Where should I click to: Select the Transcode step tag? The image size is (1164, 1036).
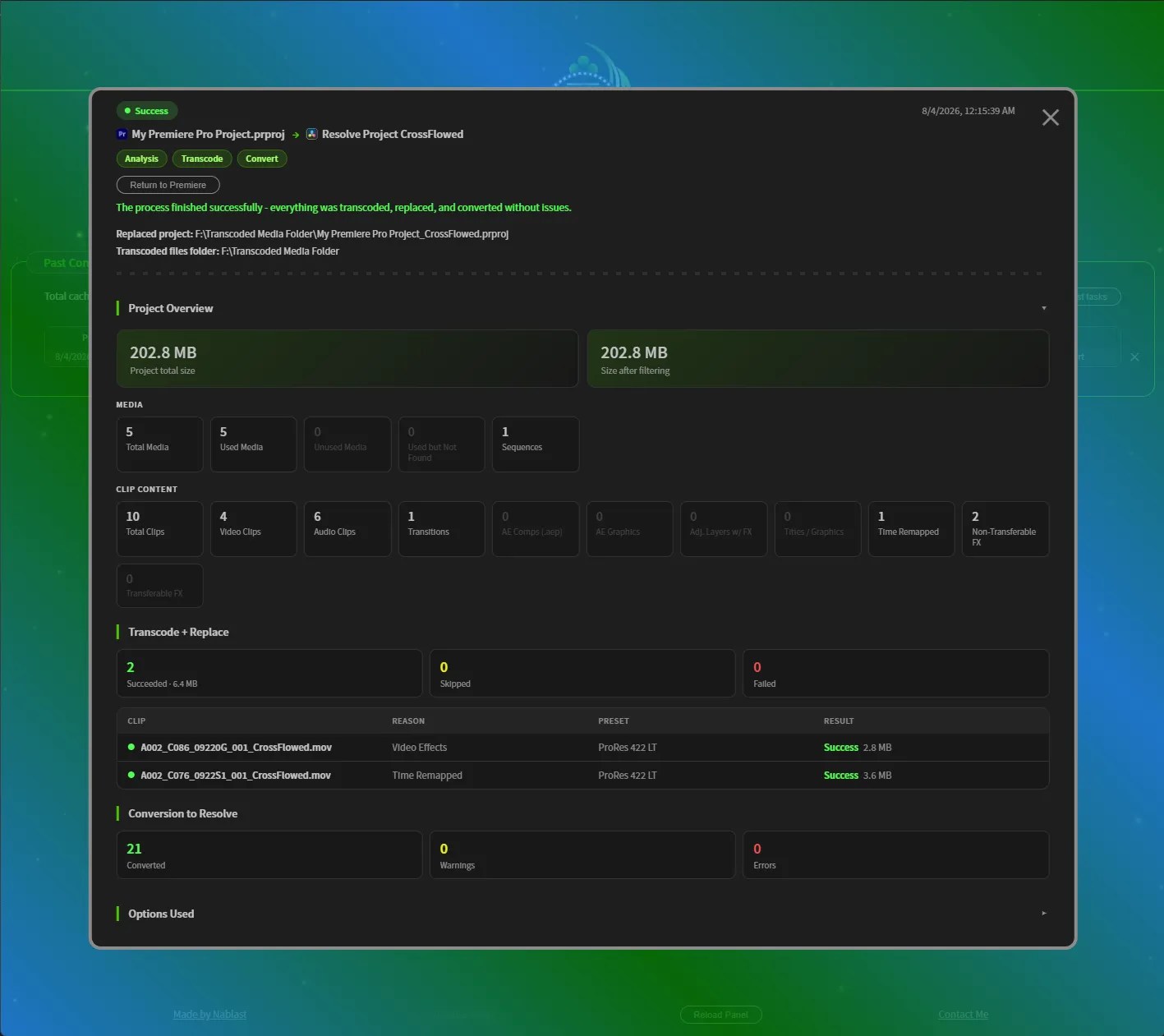click(x=202, y=159)
